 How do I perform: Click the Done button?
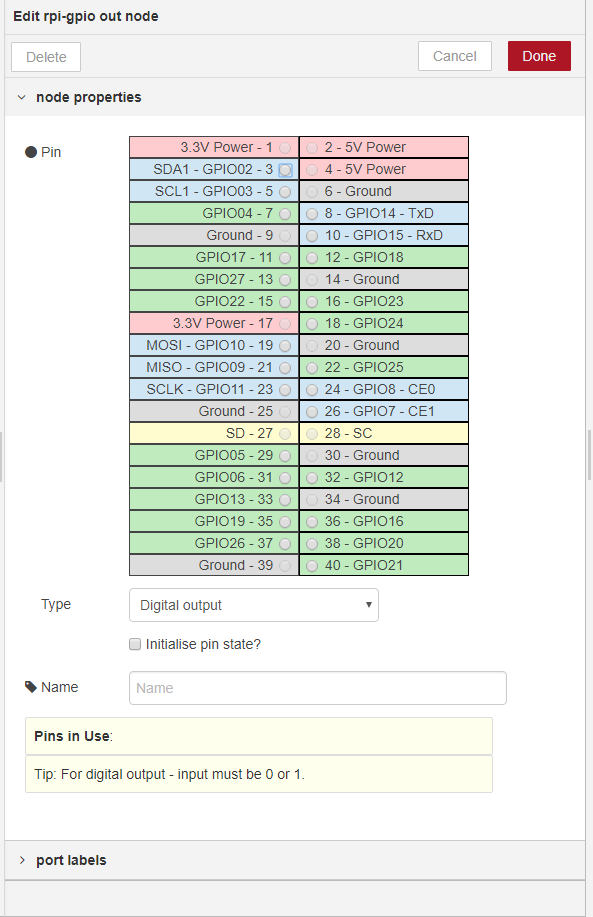pos(539,56)
